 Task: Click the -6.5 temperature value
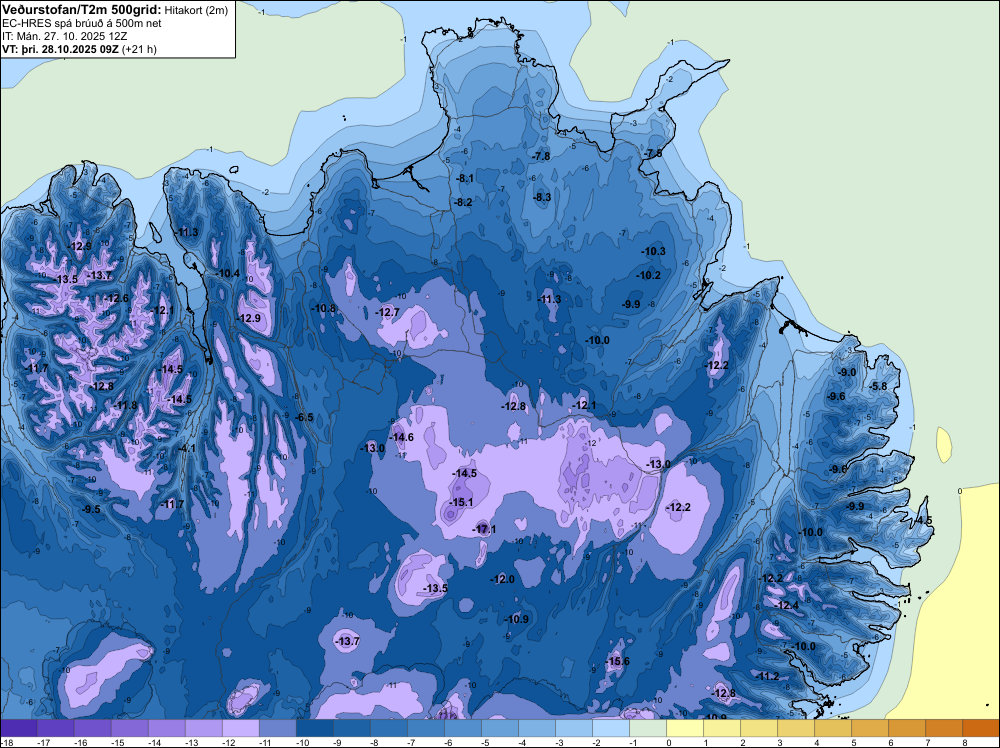click(305, 418)
